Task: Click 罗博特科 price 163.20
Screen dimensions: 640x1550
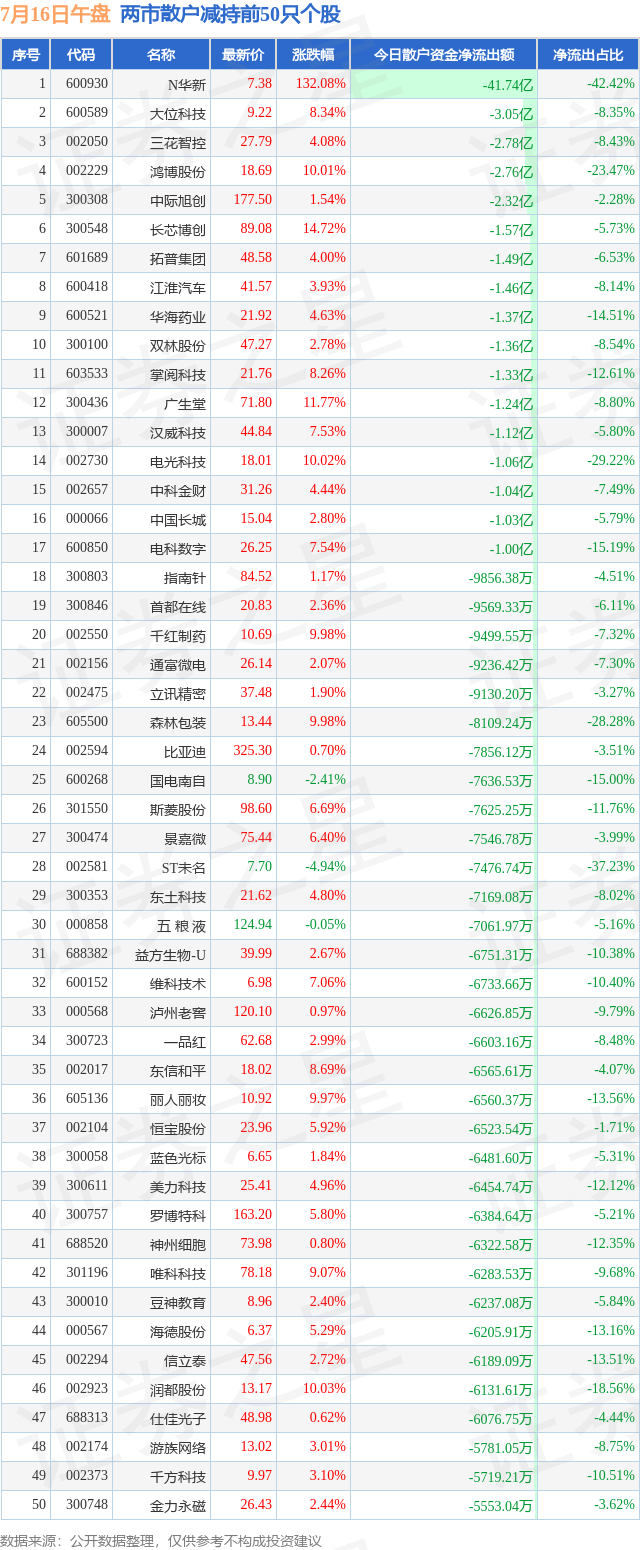Action: click(251, 1215)
